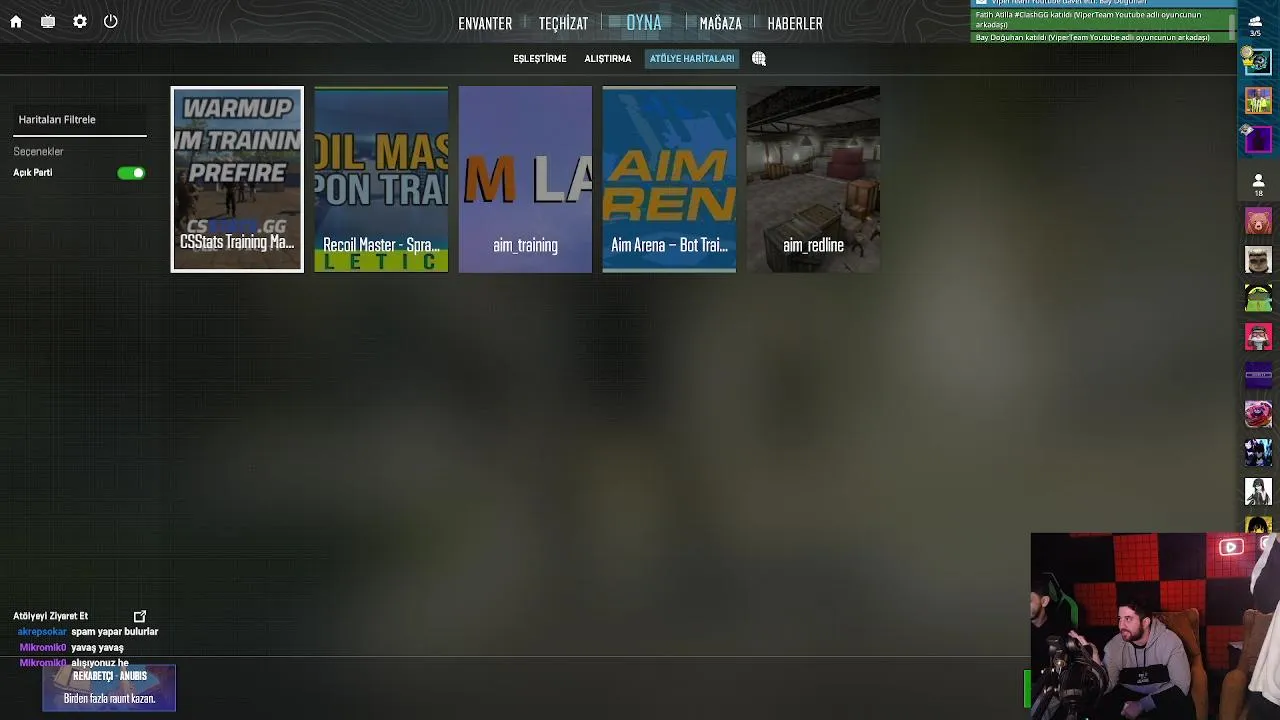The height and width of the screenshot is (720, 1280).
Task: Select the CSStats Training Map card
Action: coord(237,179)
